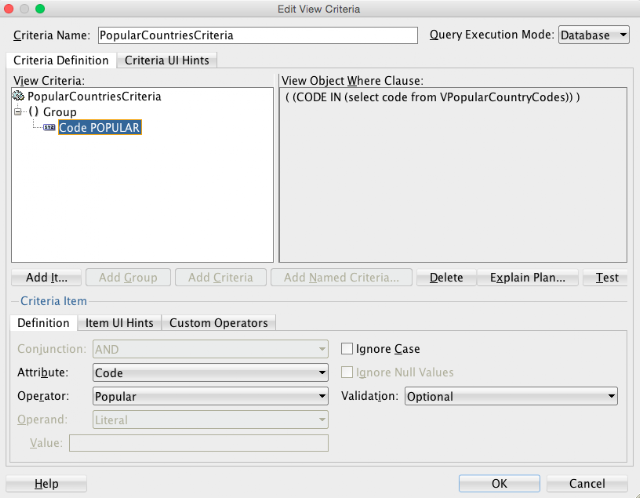The image size is (640, 498).
Task: Open the Operator dropdown showing Popular
Action: (210, 396)
